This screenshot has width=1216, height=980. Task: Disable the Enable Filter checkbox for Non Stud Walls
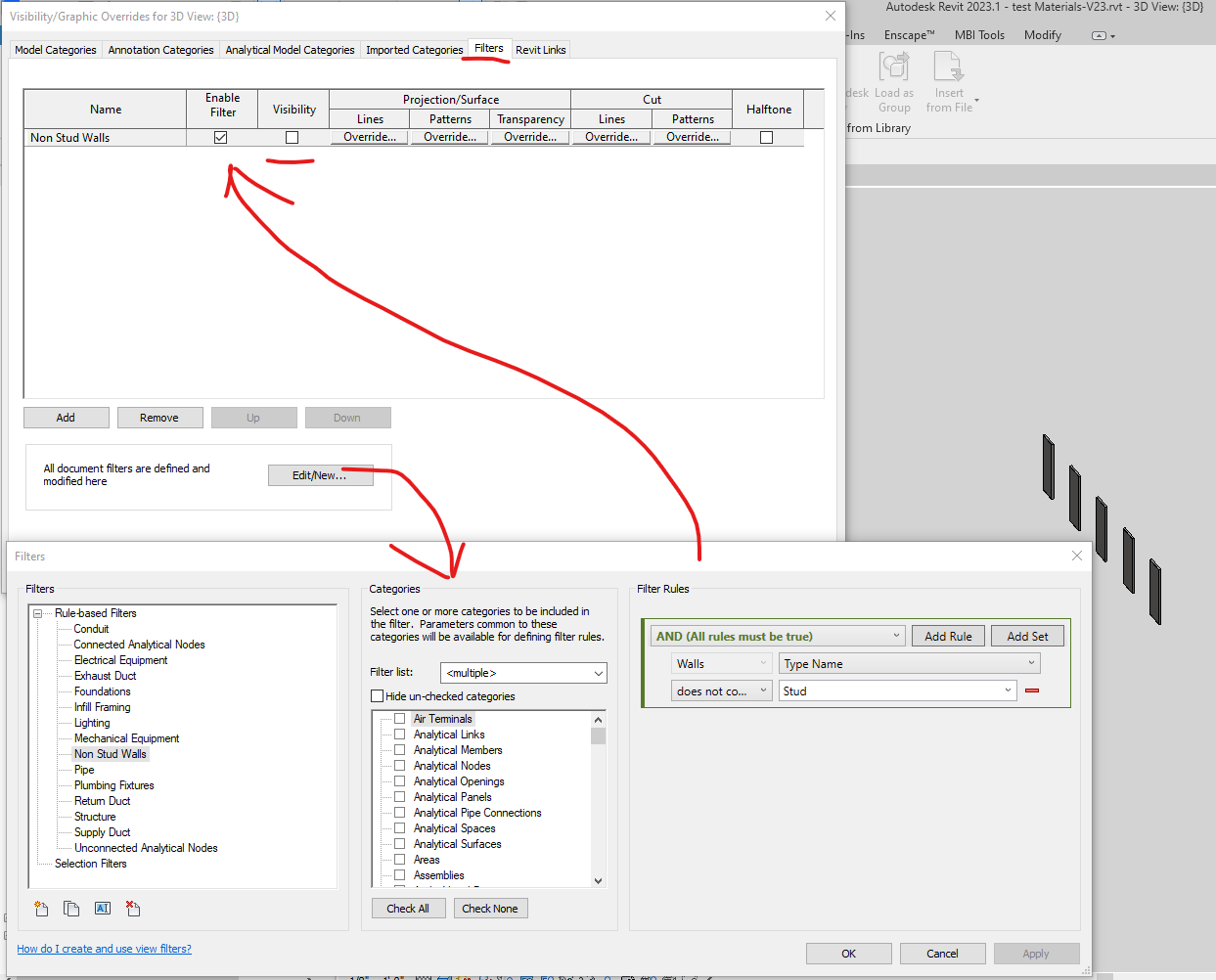(221, 137)
